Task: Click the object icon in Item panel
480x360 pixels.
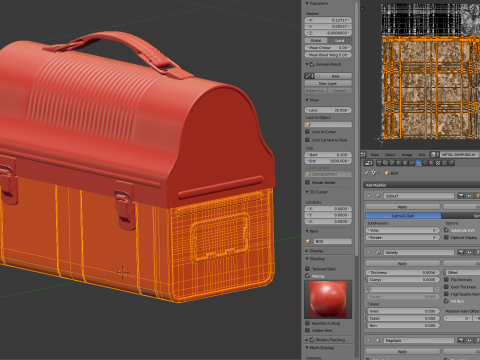Action: (308, 241)
